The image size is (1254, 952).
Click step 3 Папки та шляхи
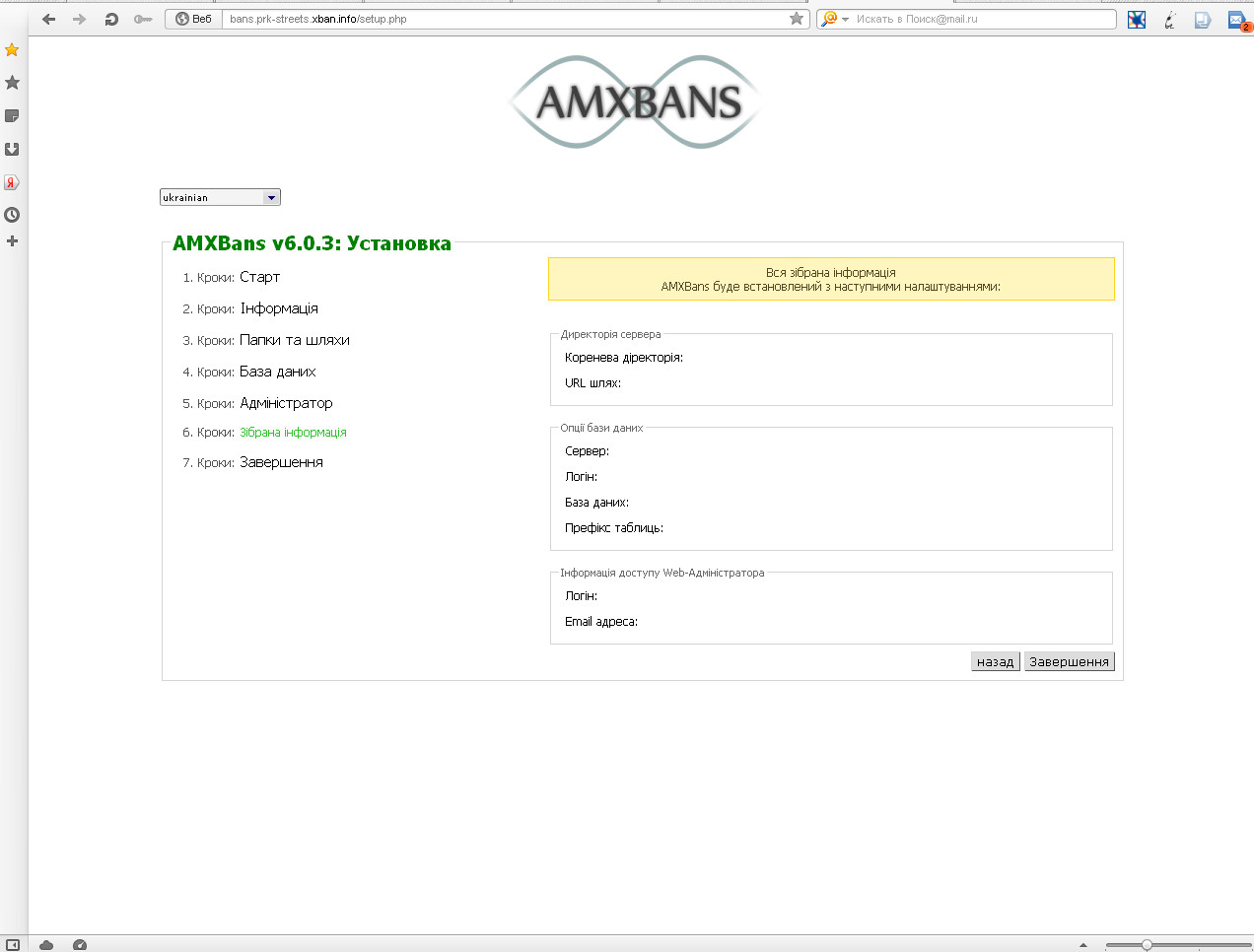click(x=295, y=340)
